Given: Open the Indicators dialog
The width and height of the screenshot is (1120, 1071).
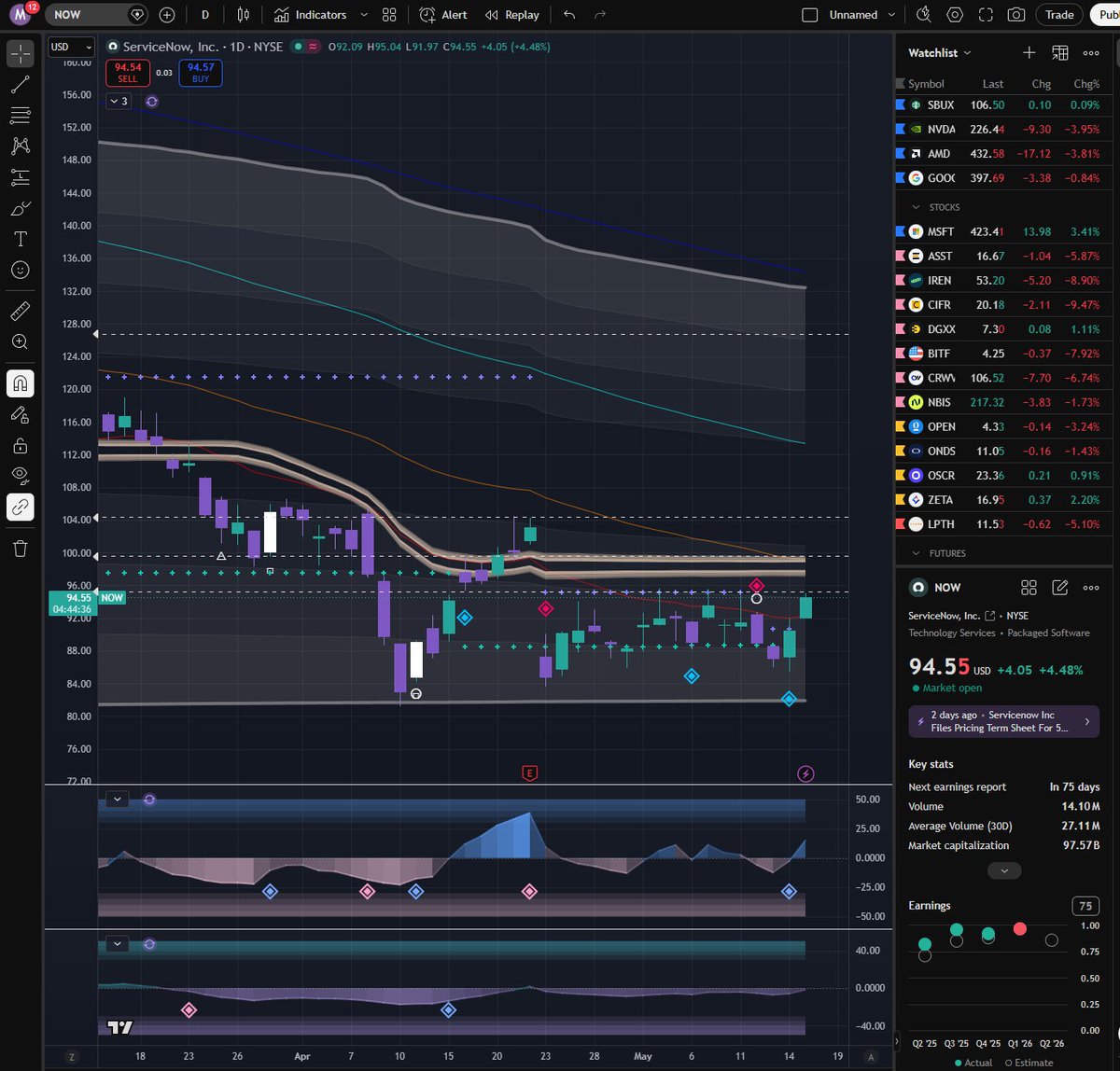Looking at the screenshot, I should (x=311, y=15).
